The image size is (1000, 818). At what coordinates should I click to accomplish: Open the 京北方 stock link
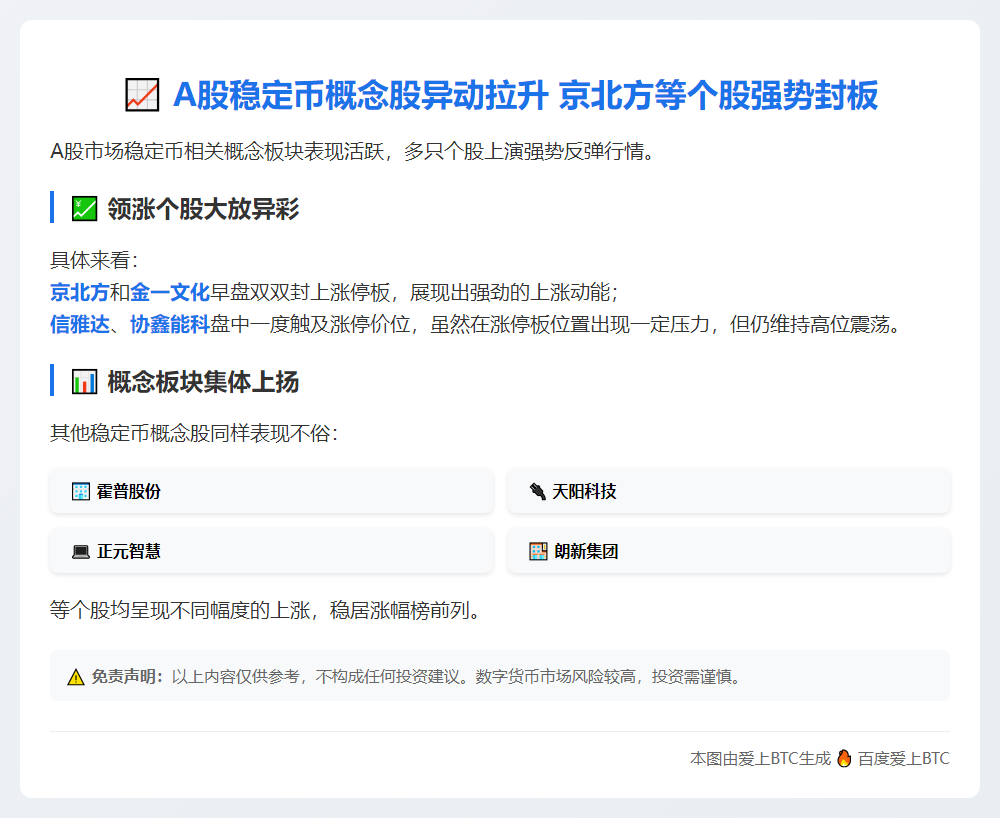click(x=80, y=293)
